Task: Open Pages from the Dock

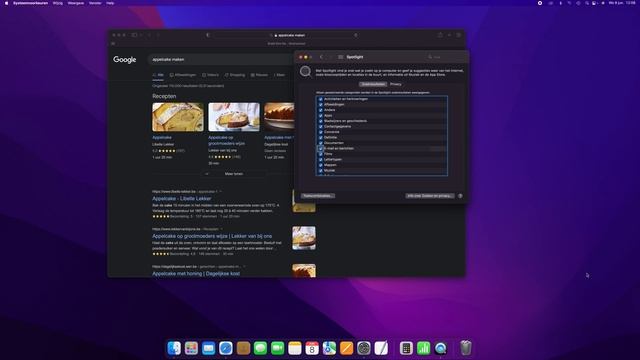Action: [x=347, y=348]
